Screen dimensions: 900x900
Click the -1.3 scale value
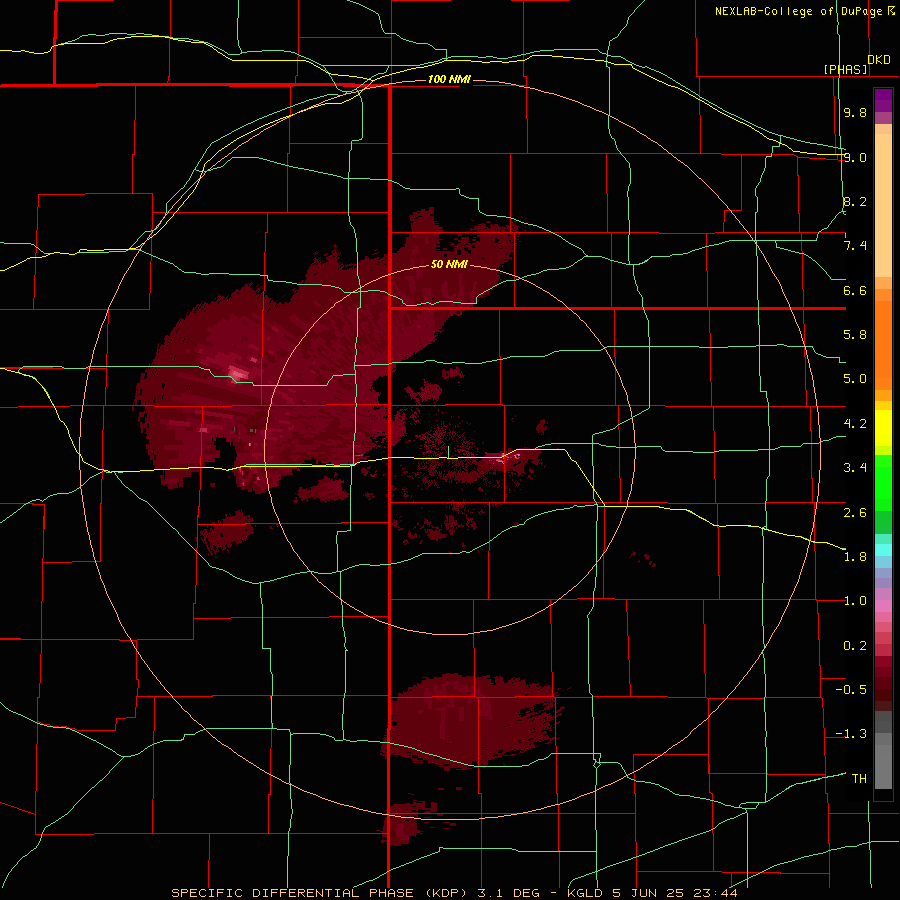(x=851, y=734)
